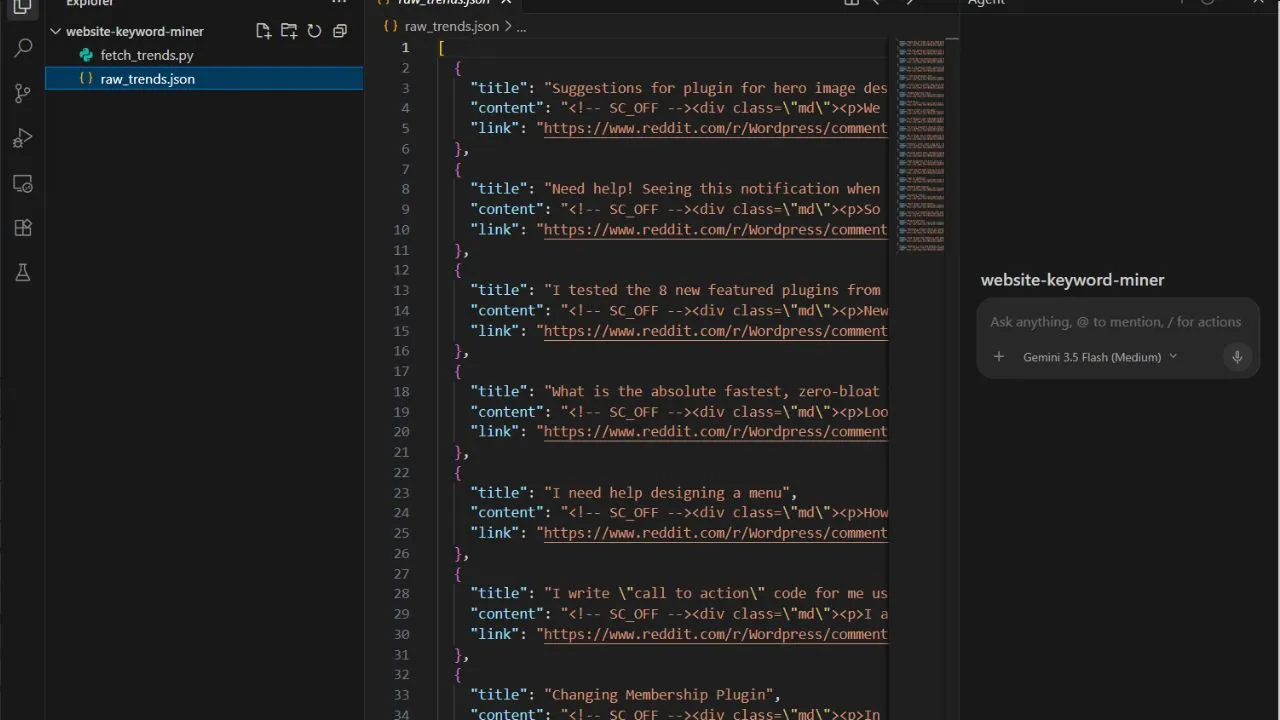
Task: Click title text "Need help! Seeing this notification when"
Action: [x=716, y=188]
